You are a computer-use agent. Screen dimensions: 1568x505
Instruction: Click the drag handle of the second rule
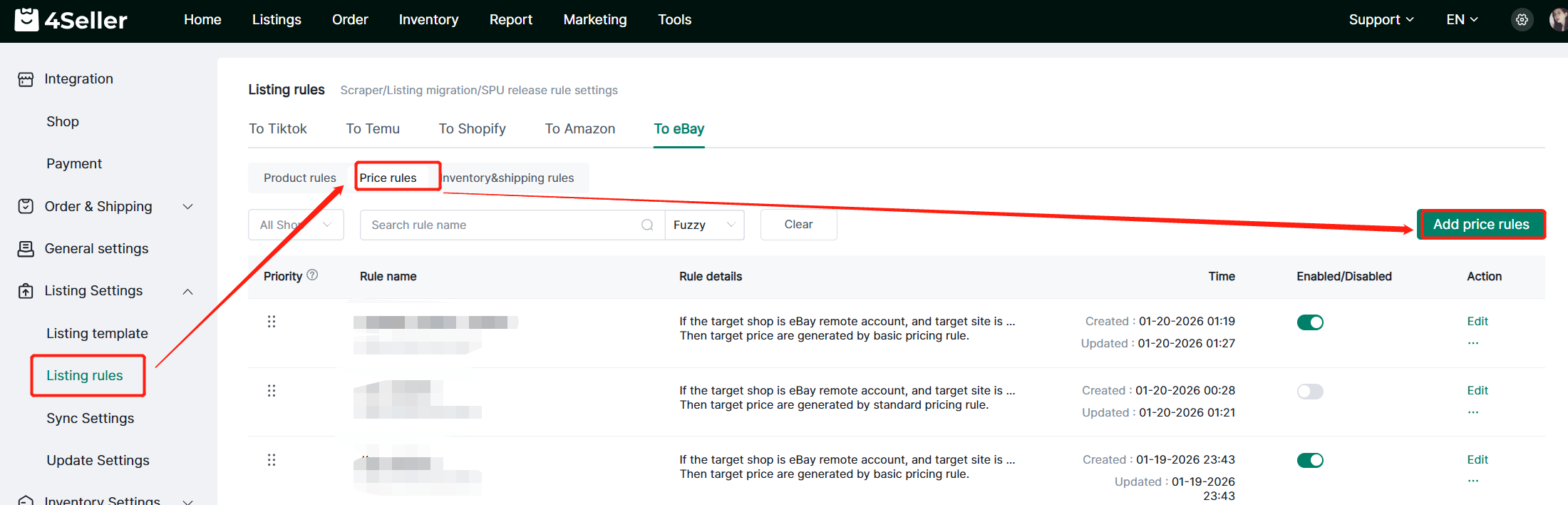pos(272,391)
